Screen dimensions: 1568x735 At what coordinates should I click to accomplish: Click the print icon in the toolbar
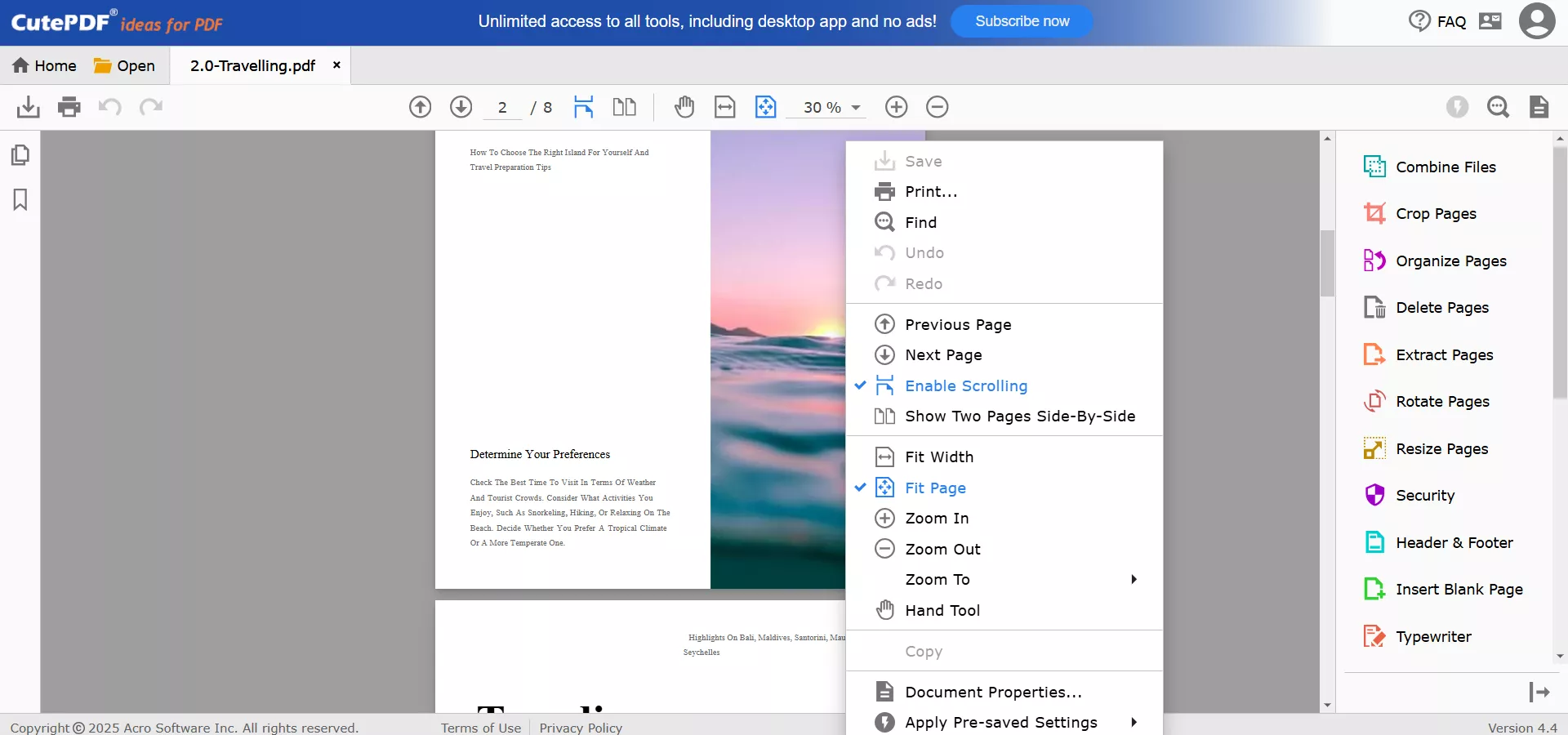point(69,107)
